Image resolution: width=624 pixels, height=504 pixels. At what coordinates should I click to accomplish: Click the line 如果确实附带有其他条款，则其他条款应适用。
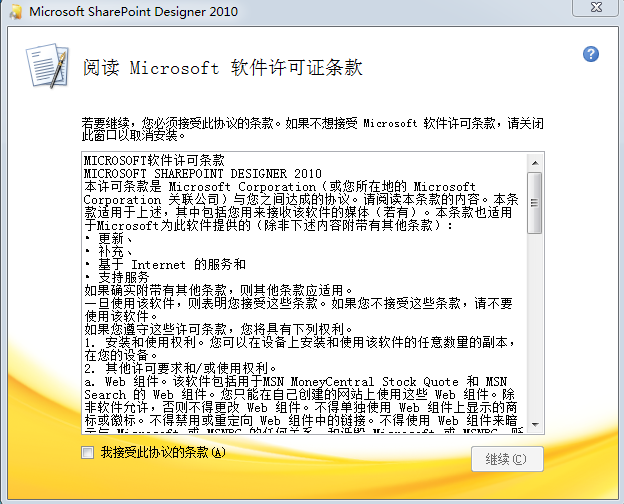(218, 290)
